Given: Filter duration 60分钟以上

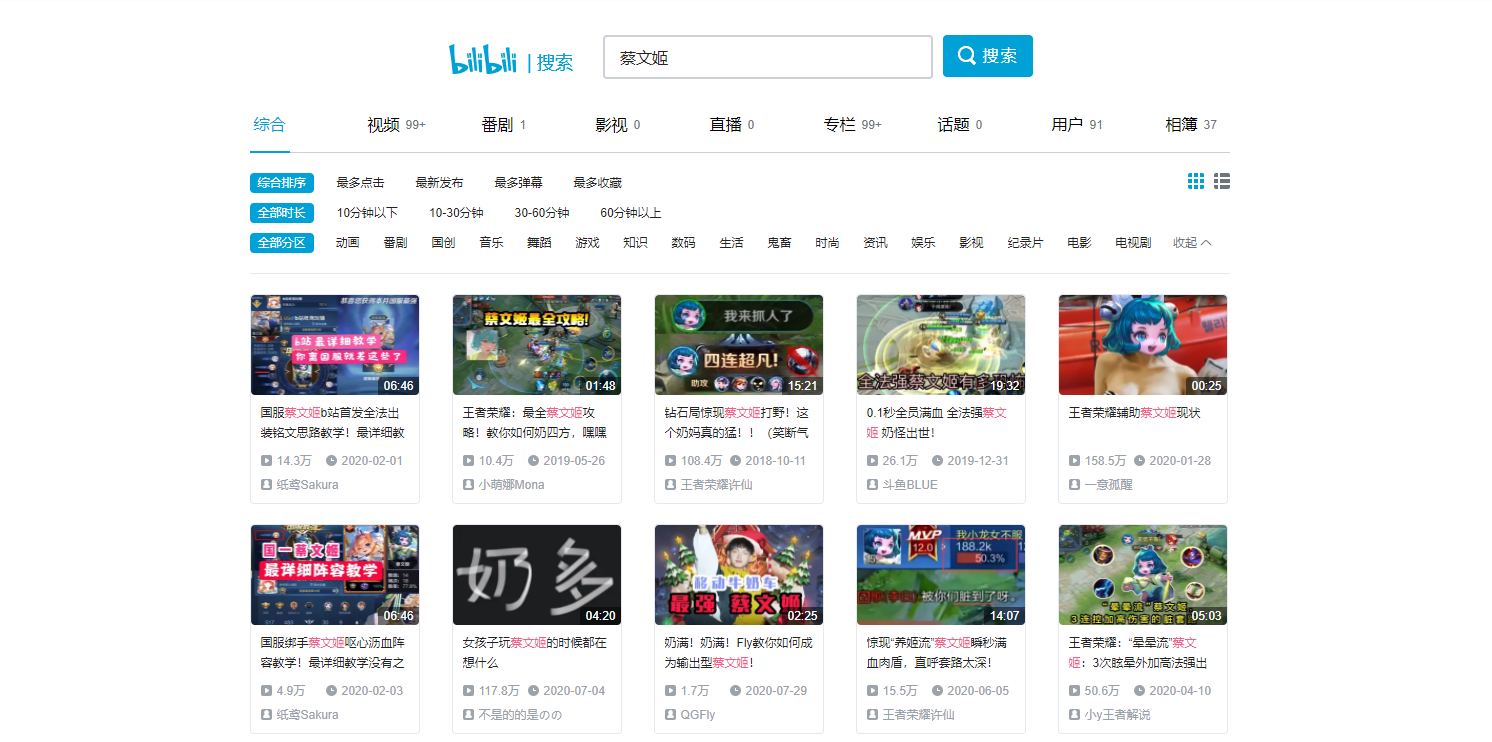Looking at the screenshot, I should (x=631, y=213).
